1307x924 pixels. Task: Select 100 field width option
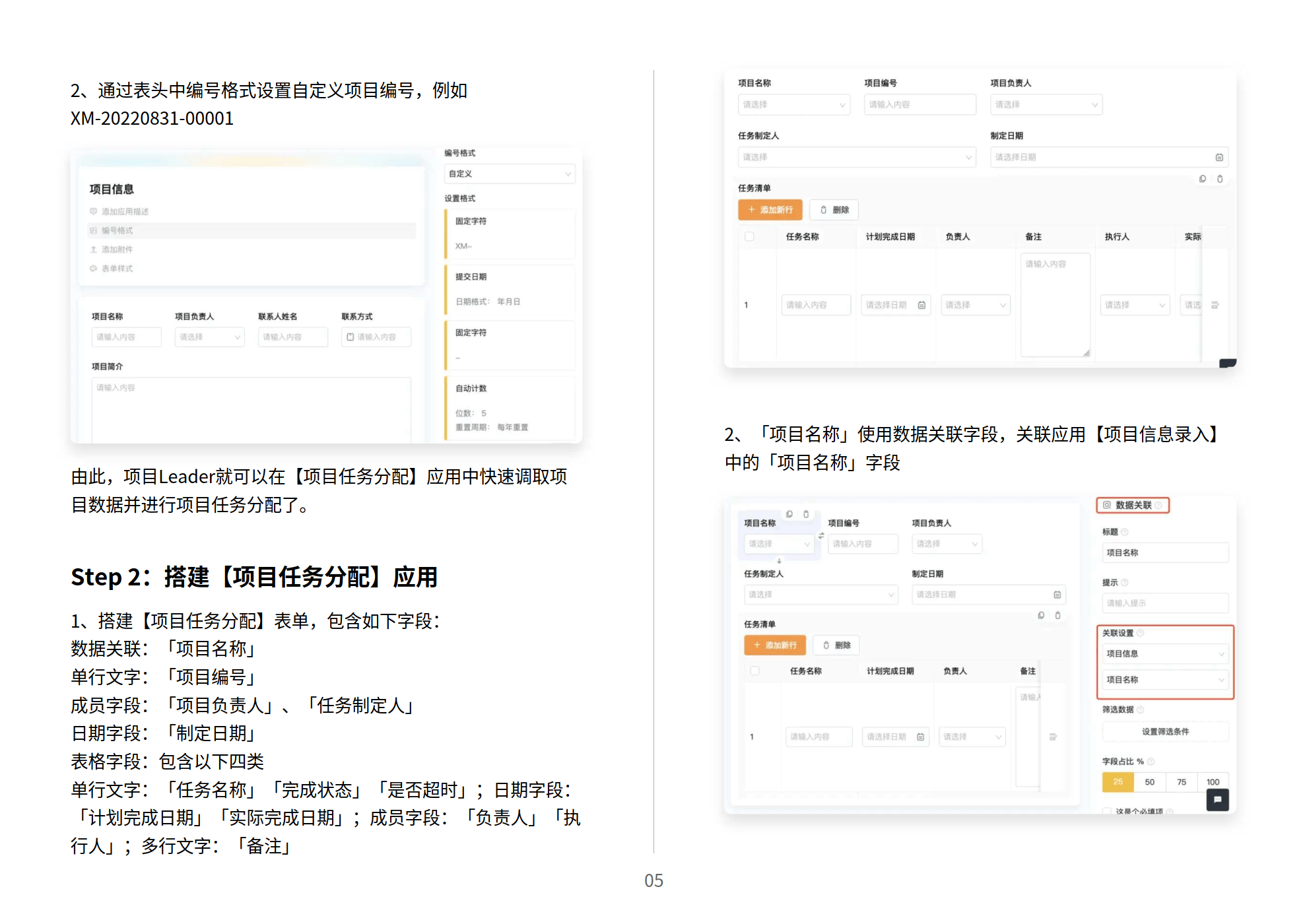click(x=1213, y=782)
